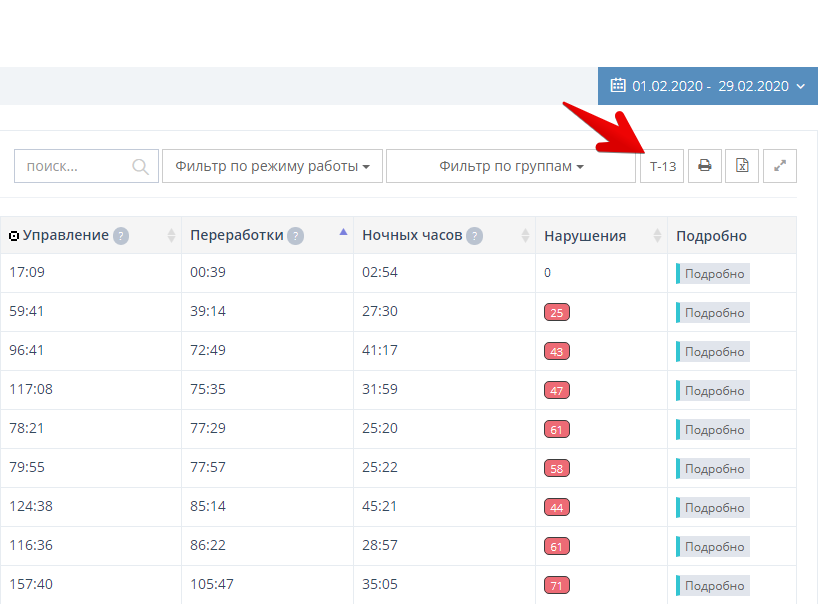Click the red violations badge 71
Viewport: 836px width, 604px height.
(x=556, y=585)
